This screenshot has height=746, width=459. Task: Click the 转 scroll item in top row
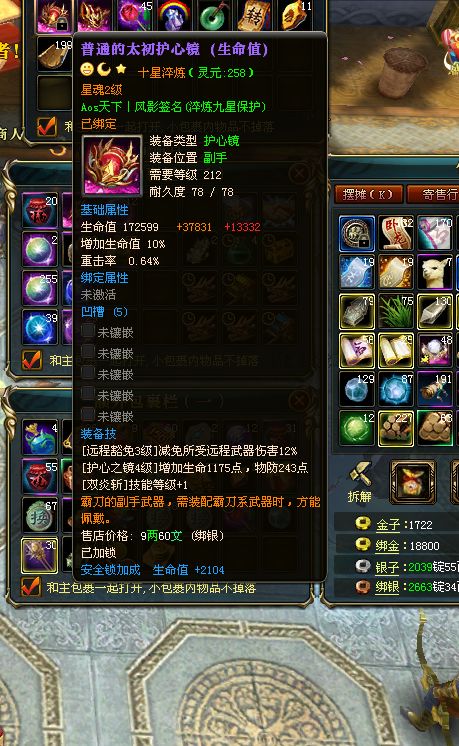(252, 16)
